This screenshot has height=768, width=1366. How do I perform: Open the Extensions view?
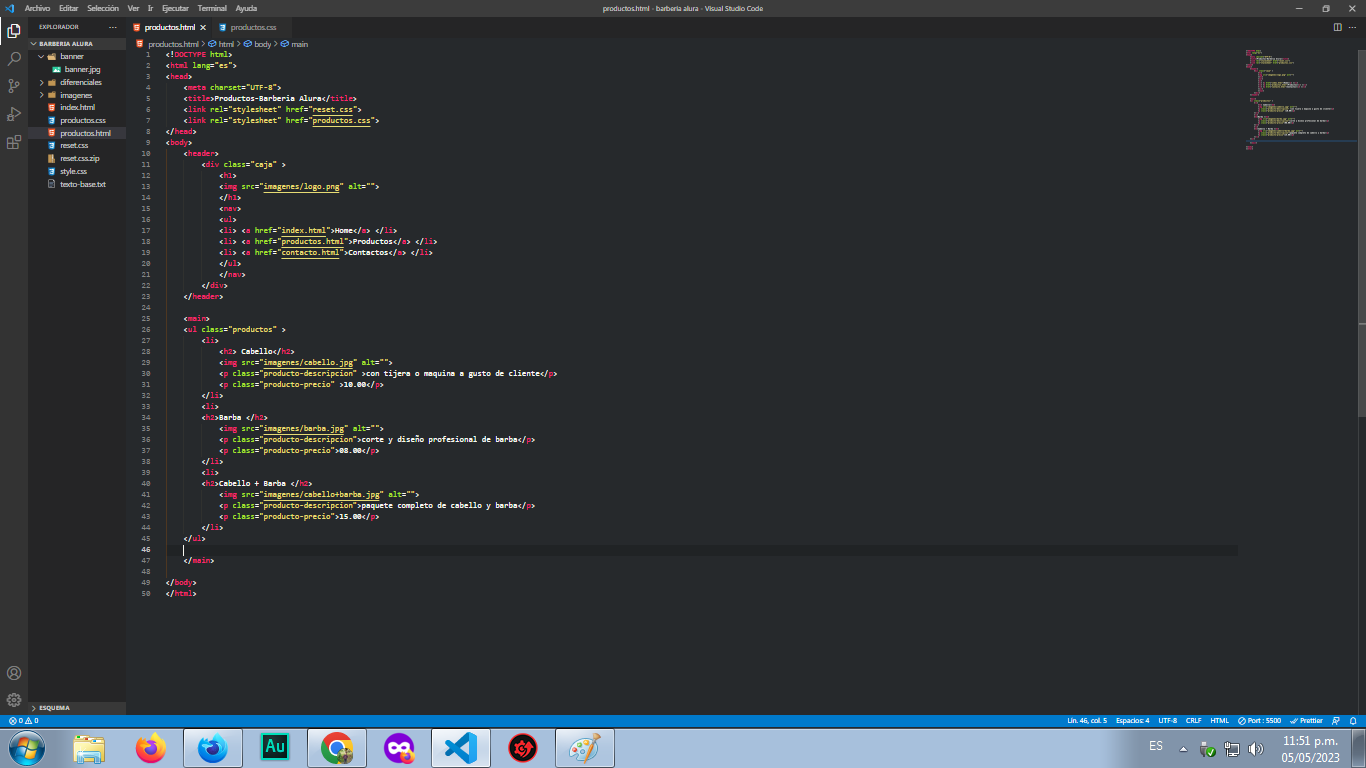[14, 142]
